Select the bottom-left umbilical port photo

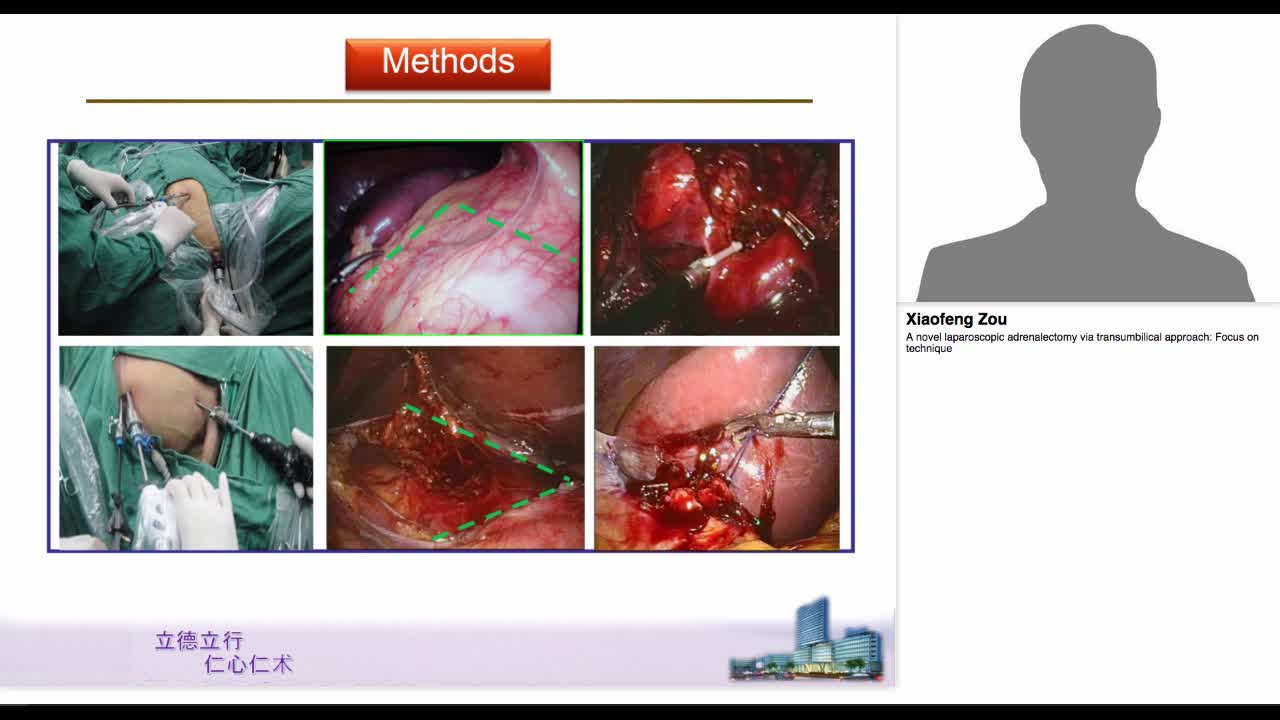click(187, 446)
